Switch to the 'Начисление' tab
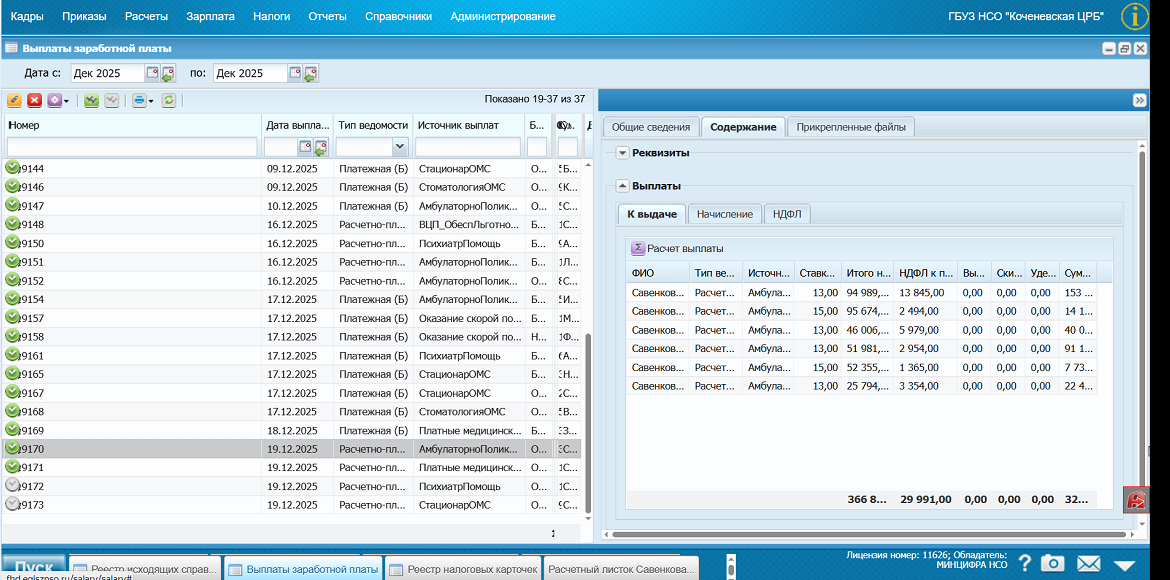This screenshot has width=1170, height=580. [725, 214]
